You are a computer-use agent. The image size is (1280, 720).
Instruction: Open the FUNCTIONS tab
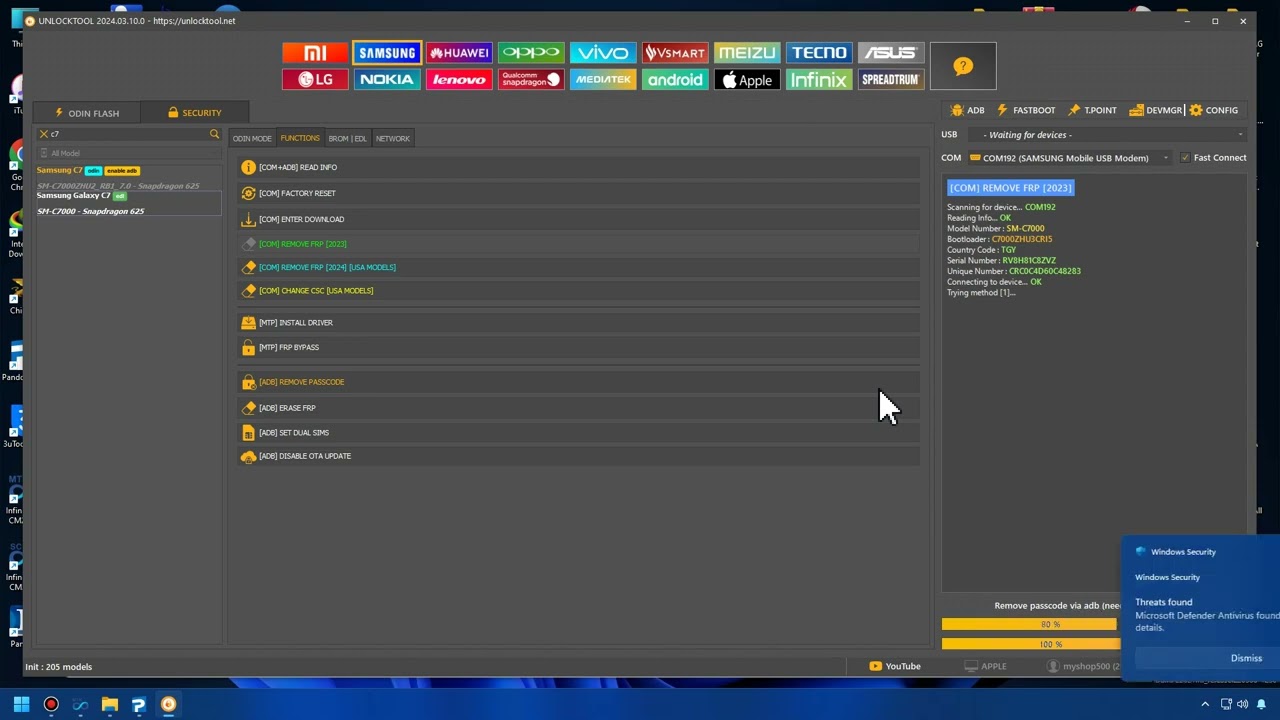click(300, 138)
